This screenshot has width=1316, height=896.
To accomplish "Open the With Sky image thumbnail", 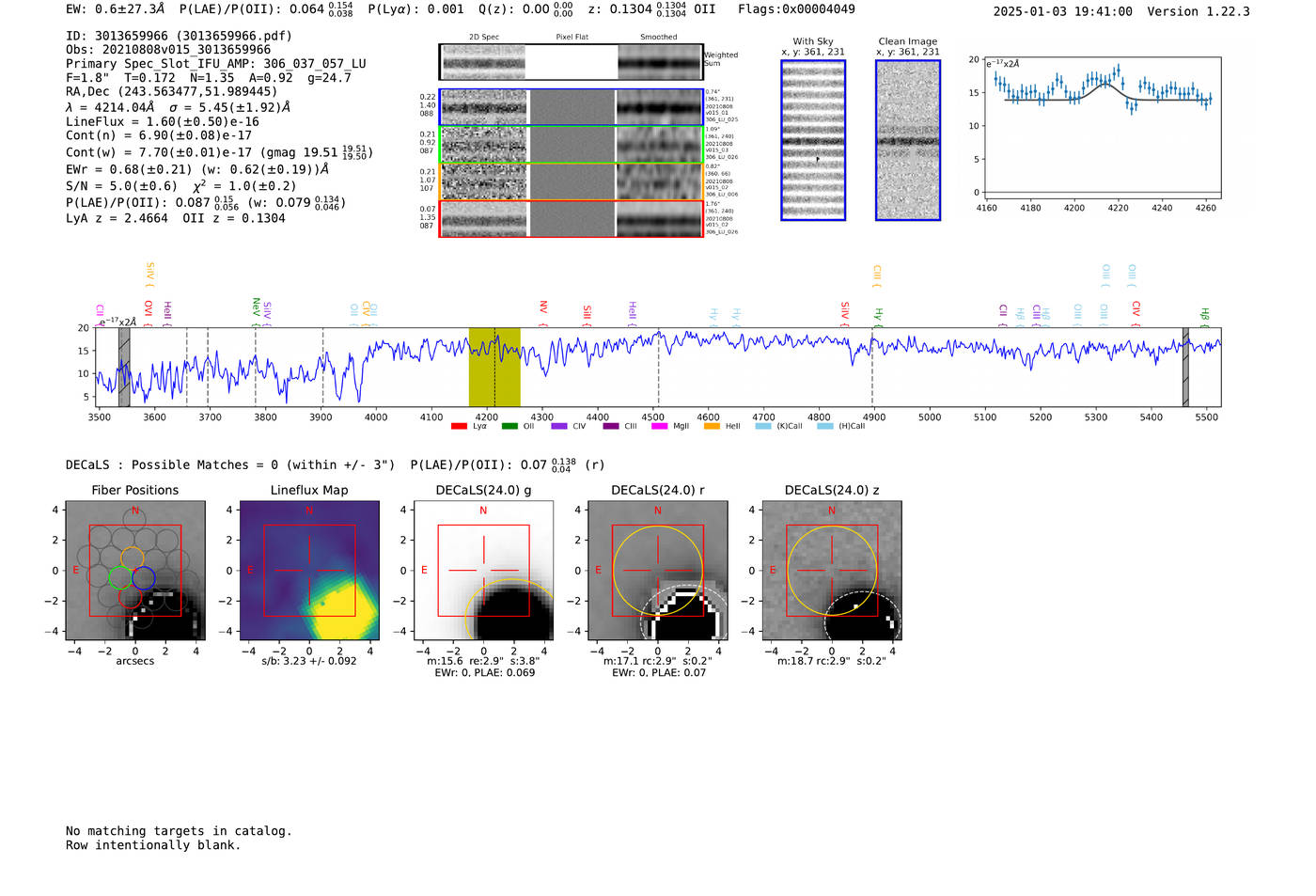I will click(x=813, y=140).
